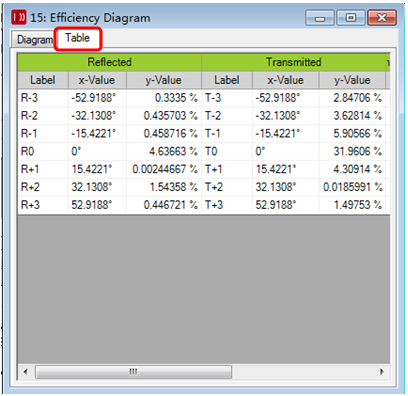Select the T-2 label cell
Viewport: 408px width, 396px height.
tap(227, 116)
